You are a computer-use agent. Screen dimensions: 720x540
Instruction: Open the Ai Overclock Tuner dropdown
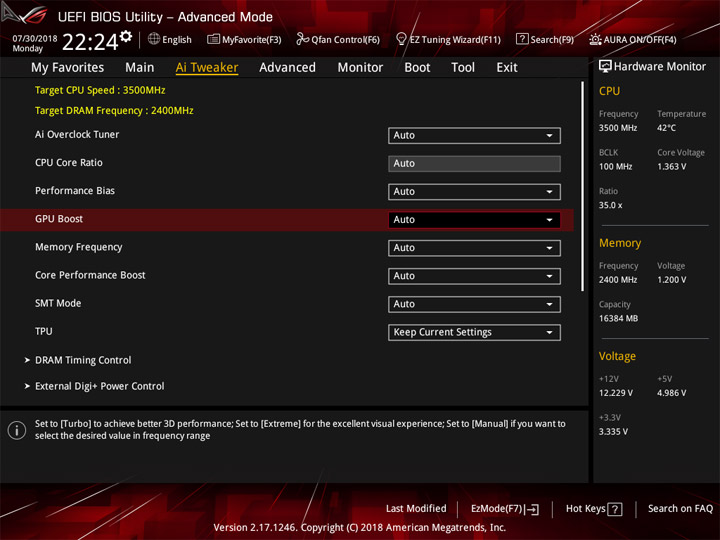tap(474, 135)
